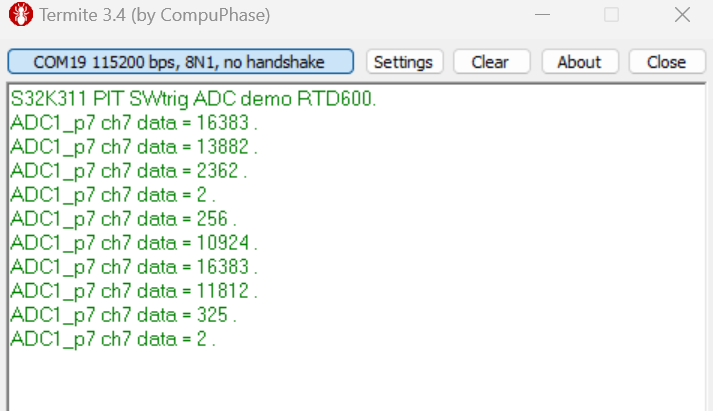The image size is (713, 411).
Task: Clear the terminal output
Action: pos(492,62)
